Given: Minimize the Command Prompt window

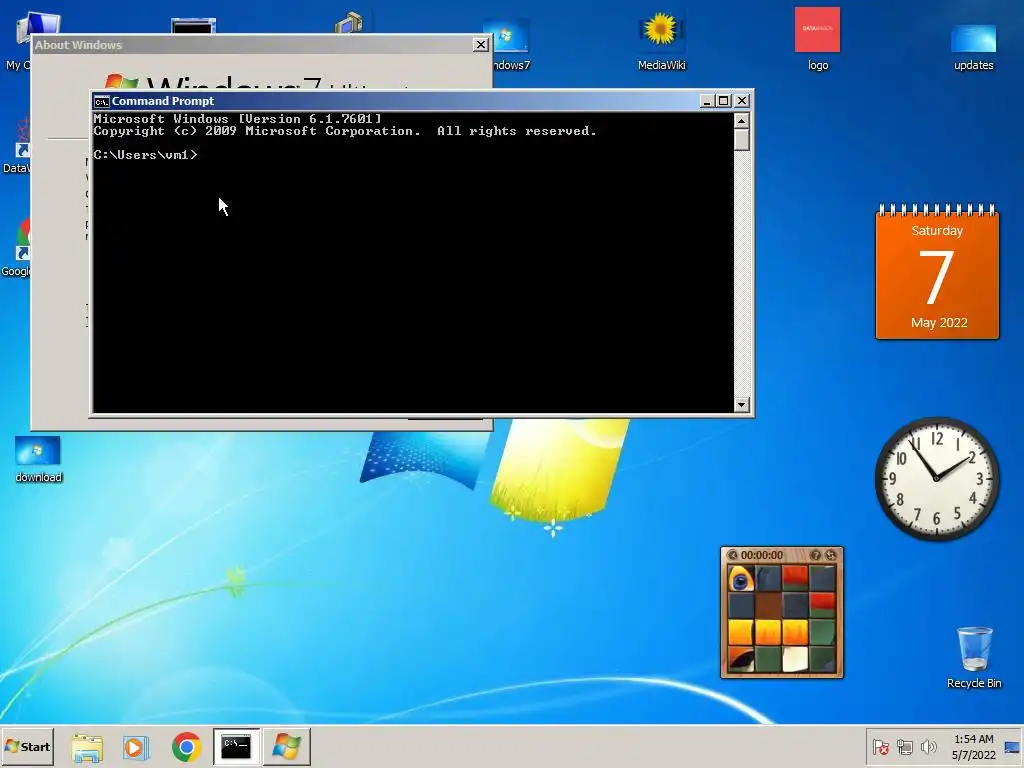Looking at the screenshot, I should (x=707, y=101).
